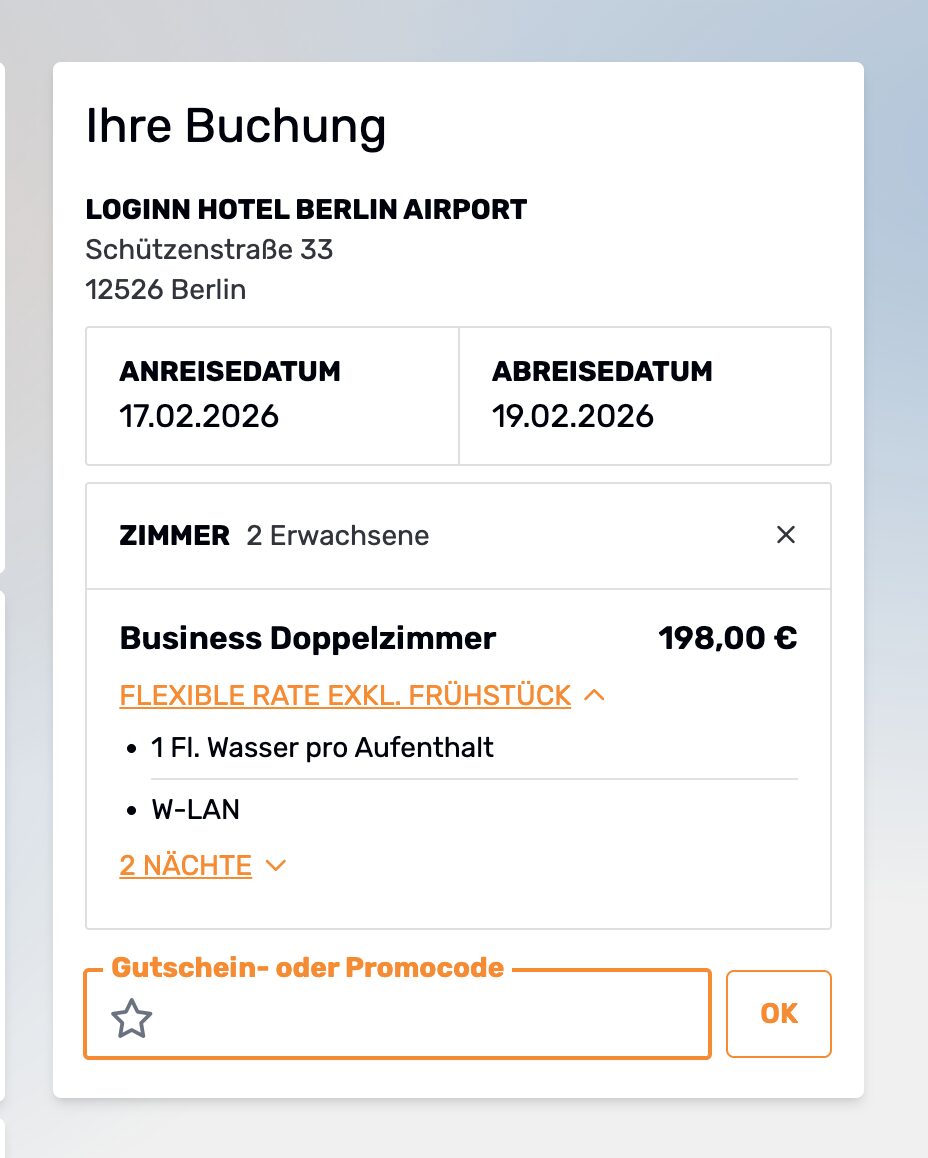Click the LOGINN HOTEL BERLIN AIRPORT name
Screen dimensions: 928x1158
[x=306, y=209]
